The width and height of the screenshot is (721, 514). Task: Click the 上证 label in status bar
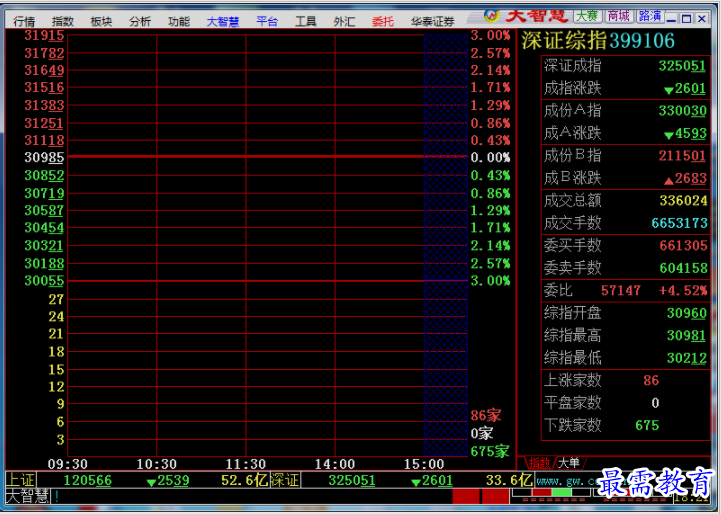tap(20, 480)
